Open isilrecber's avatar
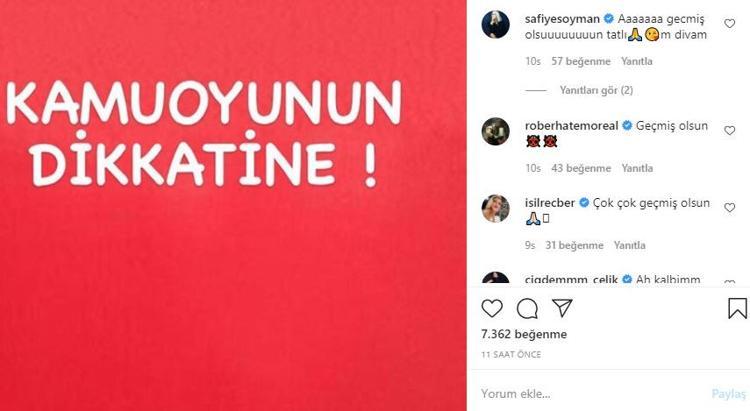The height and width of the screenshot is (411, 750). click(x=496, y=208)
